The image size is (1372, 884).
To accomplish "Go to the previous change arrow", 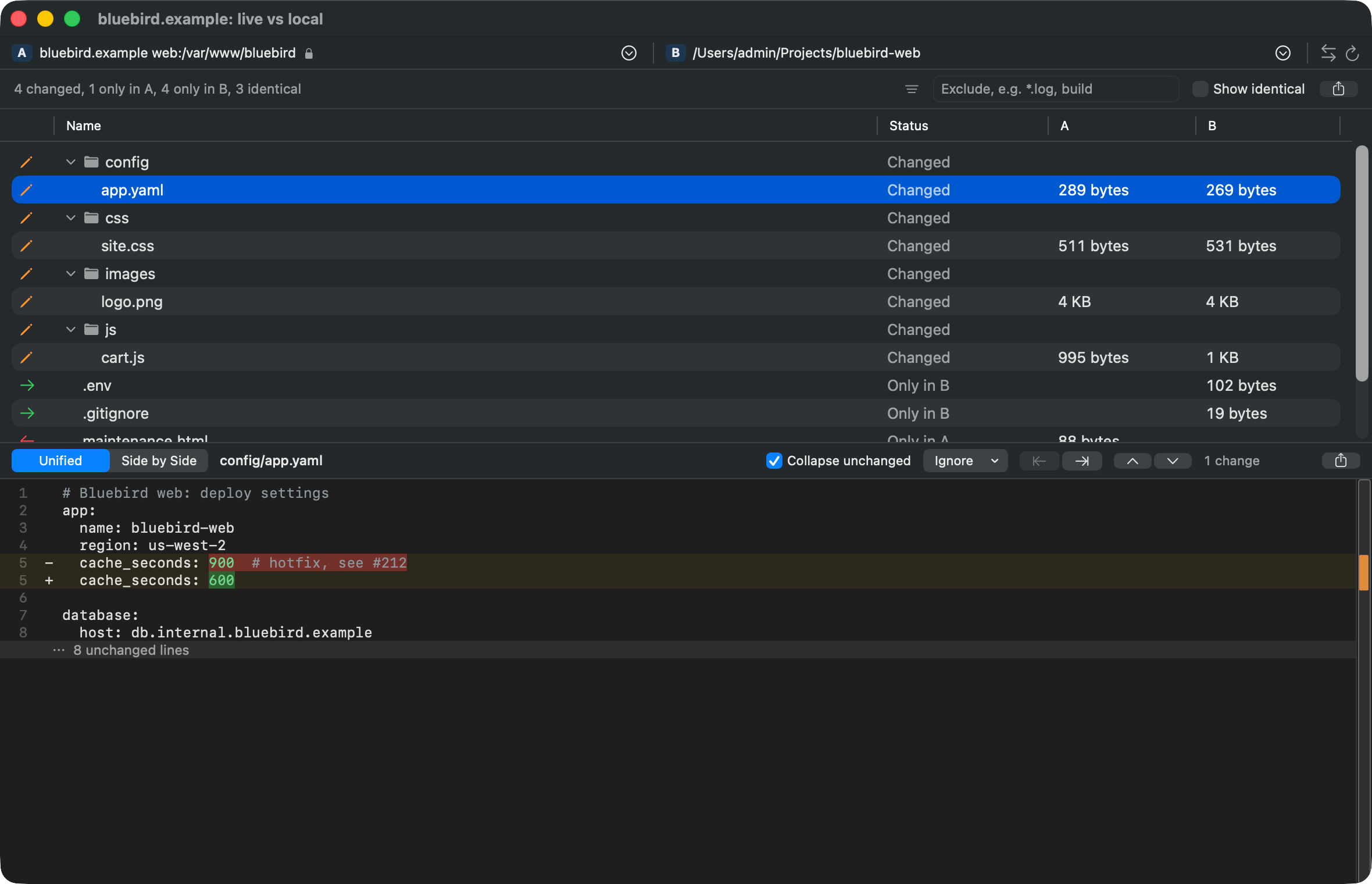I will [1132, 461].
